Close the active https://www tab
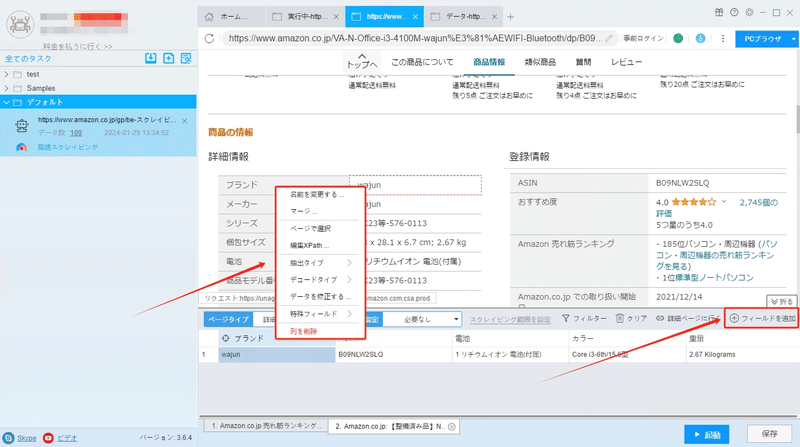This screenshot has height=447, width=800. 415,17
